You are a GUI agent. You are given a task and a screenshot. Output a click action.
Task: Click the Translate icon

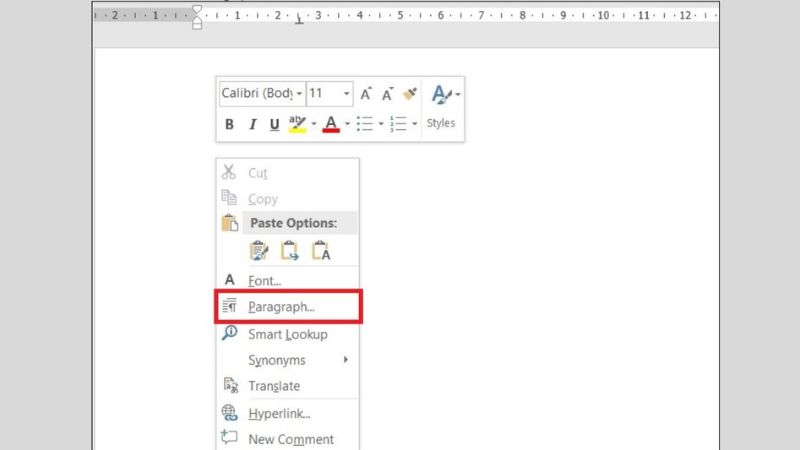coord(231,385)
